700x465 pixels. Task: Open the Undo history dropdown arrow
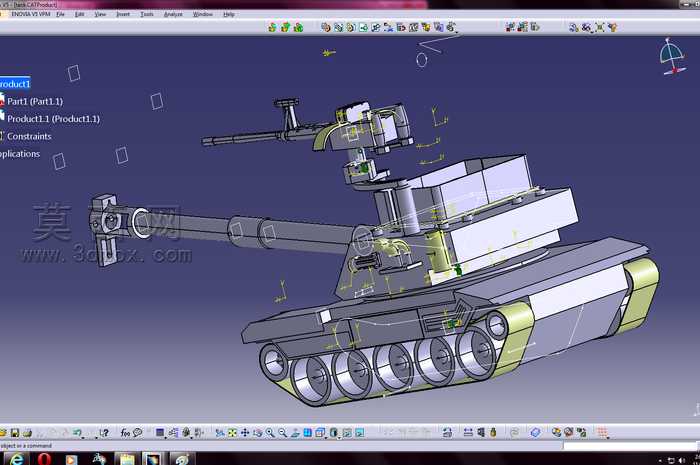[x=84, y=436]
